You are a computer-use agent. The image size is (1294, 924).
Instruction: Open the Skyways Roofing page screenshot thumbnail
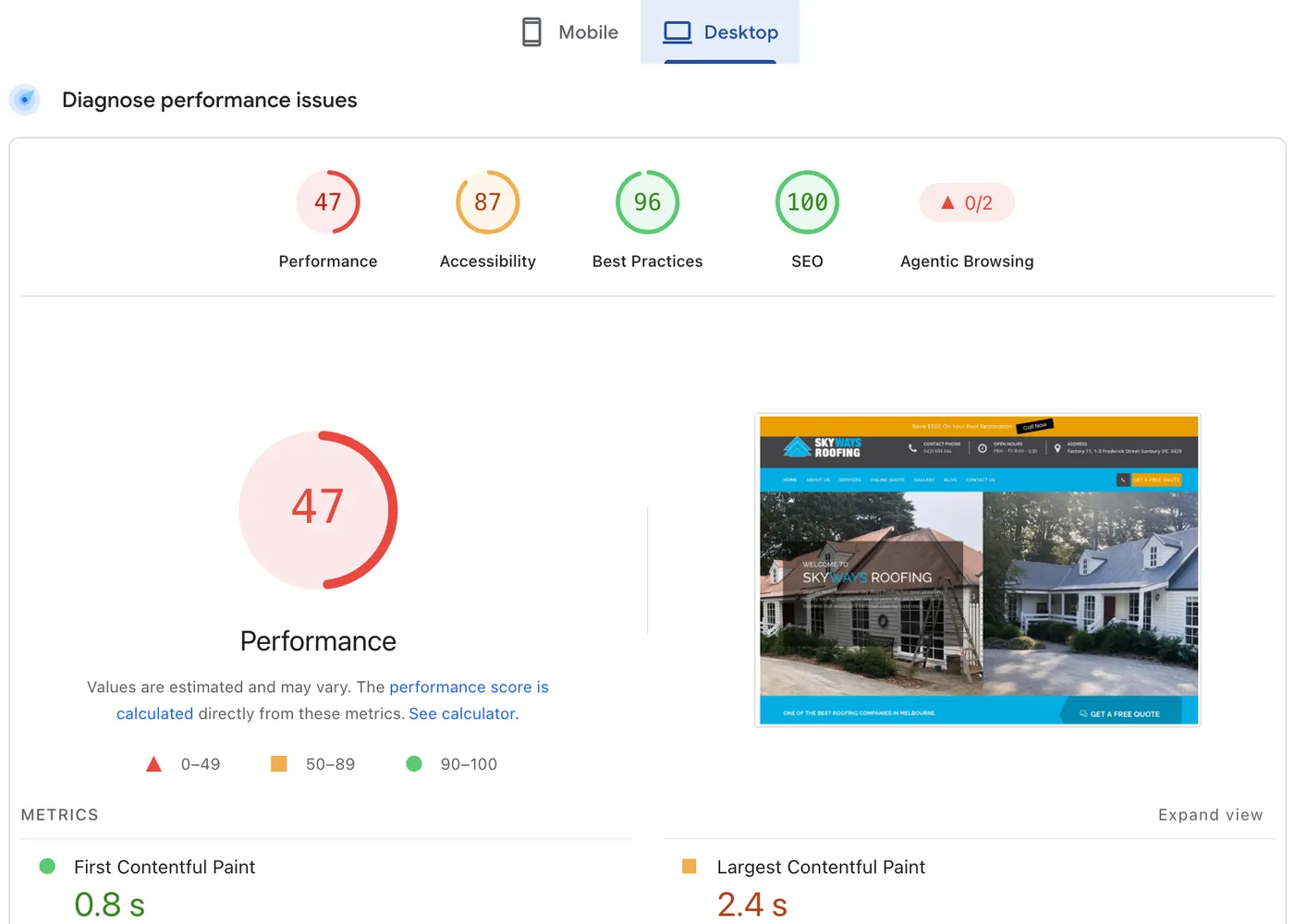pyautogui.click(x=978, y=570)
